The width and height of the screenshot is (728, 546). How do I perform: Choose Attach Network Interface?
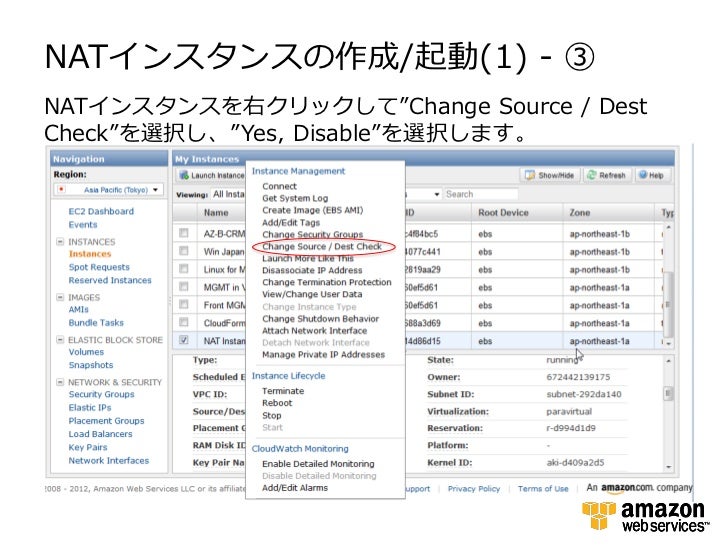314,331
